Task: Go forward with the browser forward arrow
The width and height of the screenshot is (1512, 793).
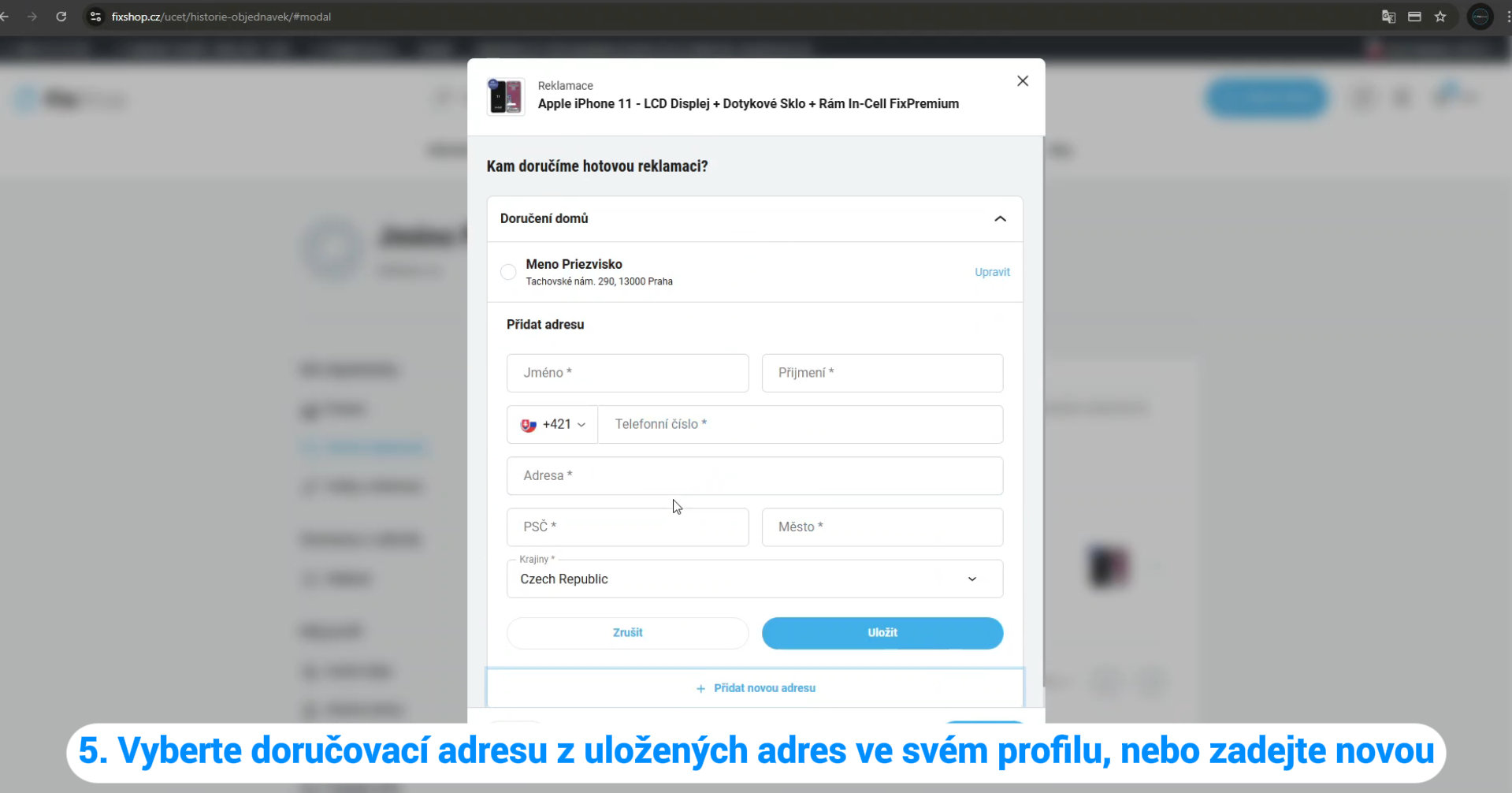Action: pos(32,17)
